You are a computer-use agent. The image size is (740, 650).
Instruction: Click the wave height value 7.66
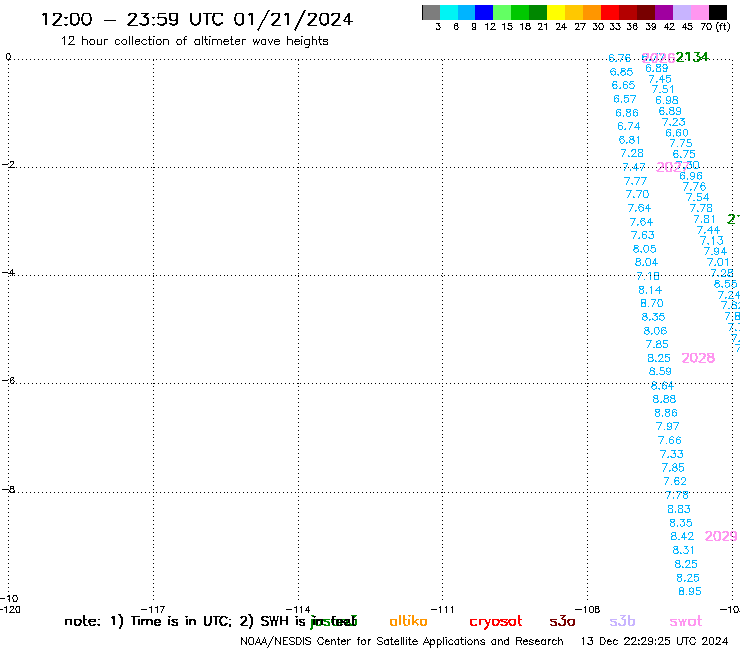coord(670,440)
